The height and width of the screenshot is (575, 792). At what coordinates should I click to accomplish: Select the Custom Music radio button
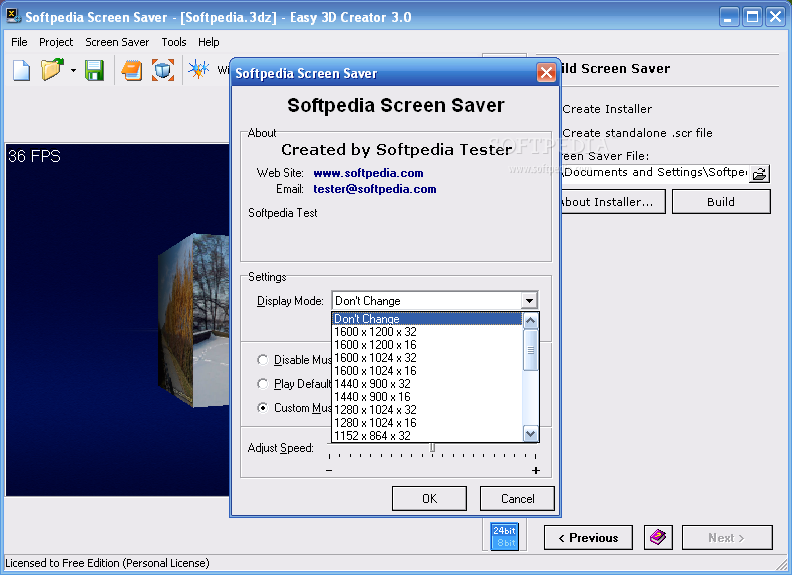(x=262, y=407)
